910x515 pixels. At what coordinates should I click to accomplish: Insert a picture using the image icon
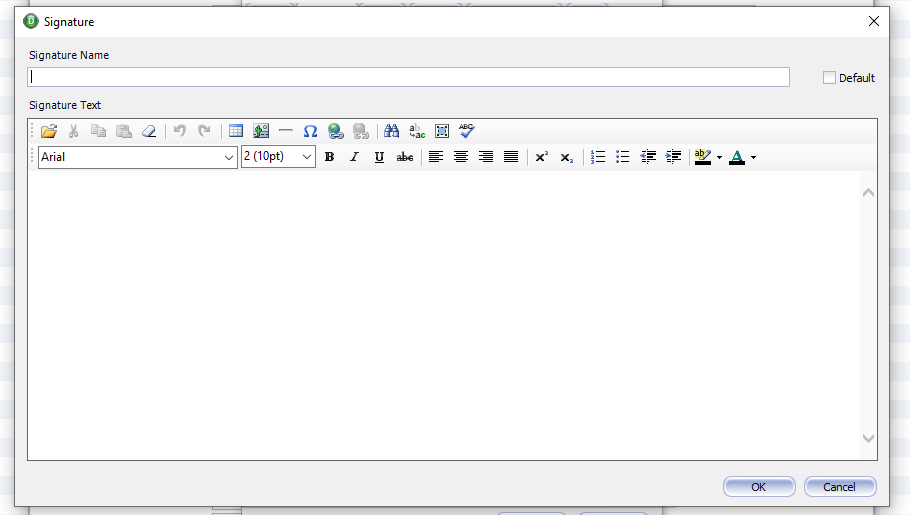click(x=261, y=131)
